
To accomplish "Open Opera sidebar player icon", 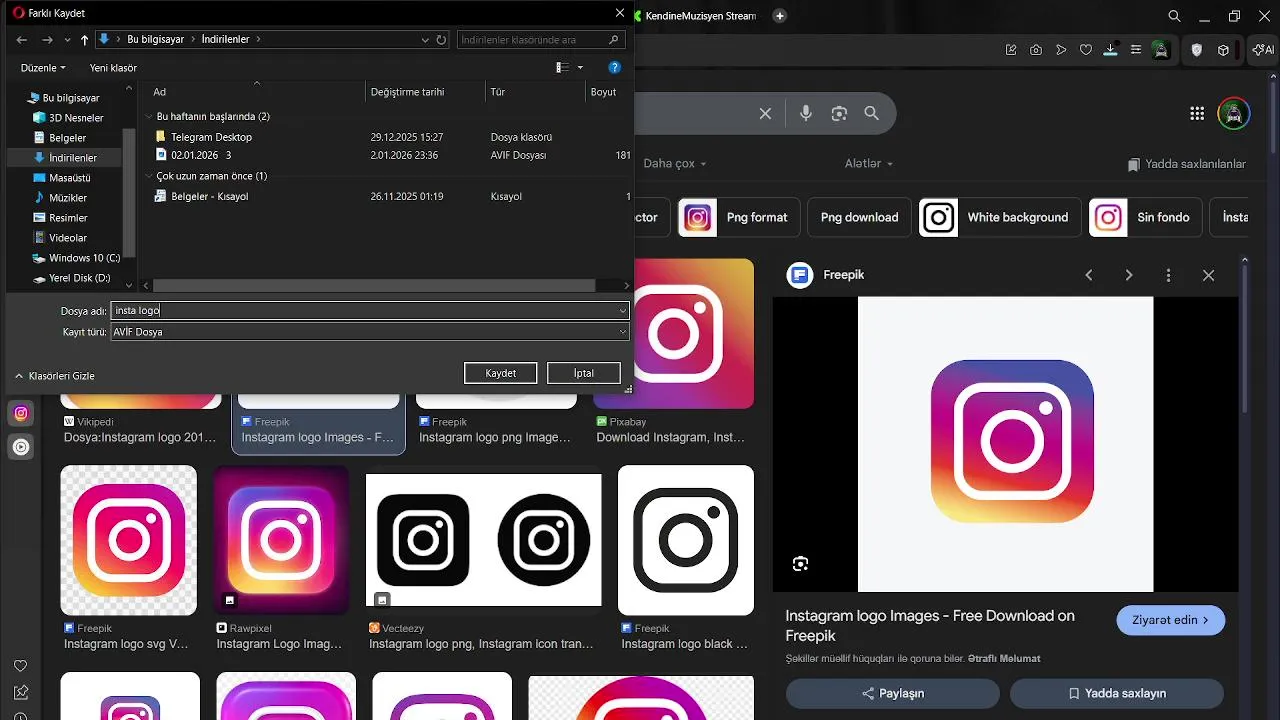I will 21,447.
